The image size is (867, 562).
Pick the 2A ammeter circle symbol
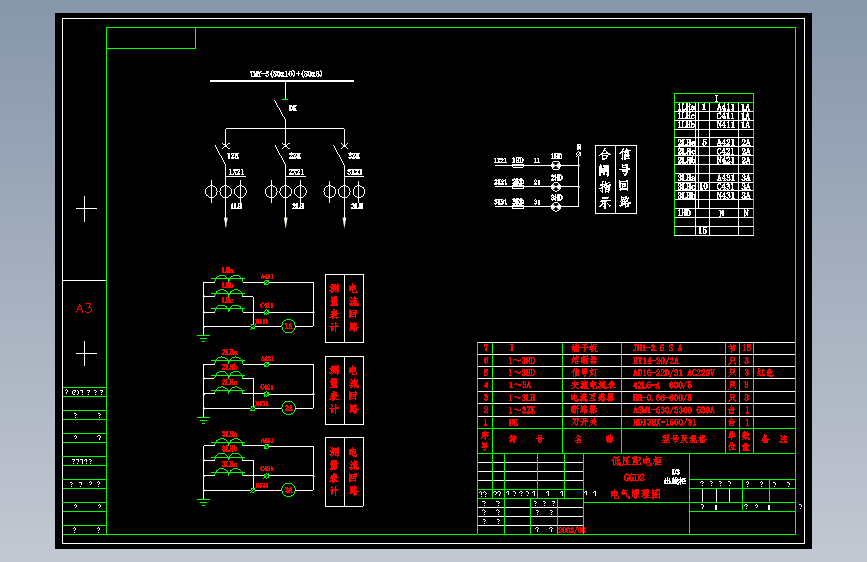pyautogui.click(x=289, y=408)
